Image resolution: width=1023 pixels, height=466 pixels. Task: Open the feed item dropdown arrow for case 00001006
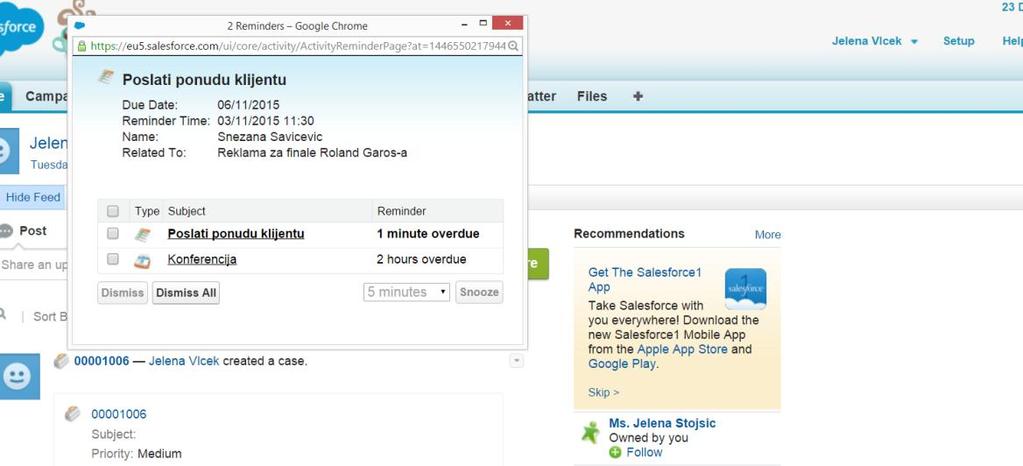click(x=517, y=360)
